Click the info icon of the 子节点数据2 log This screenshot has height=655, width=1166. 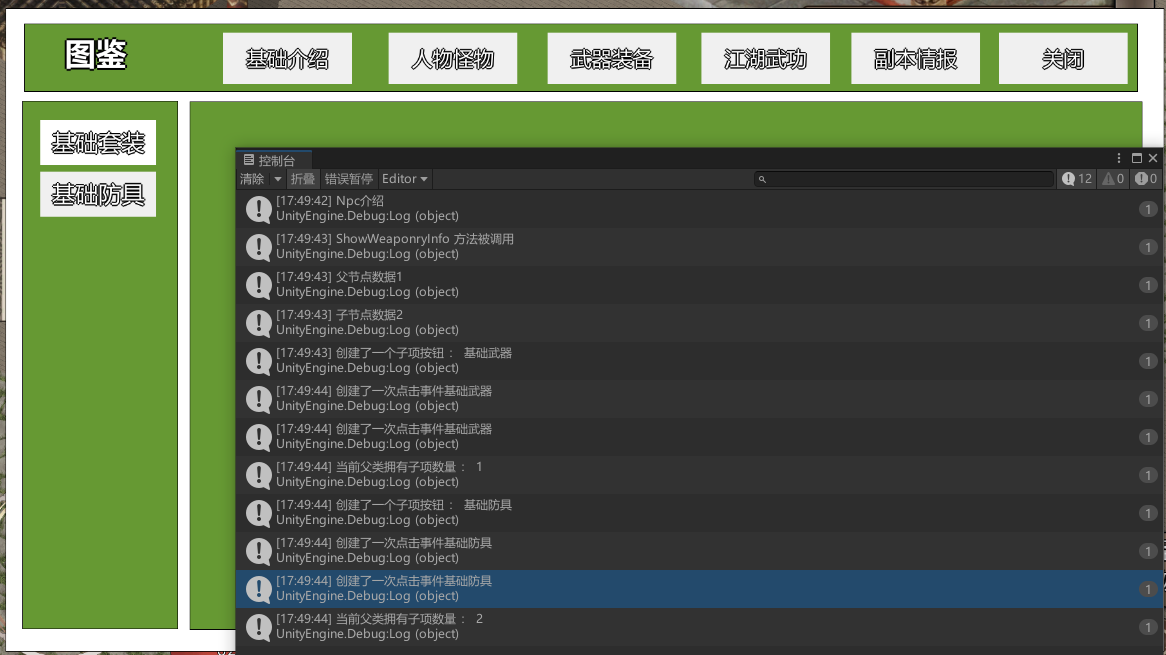(258, 323)
